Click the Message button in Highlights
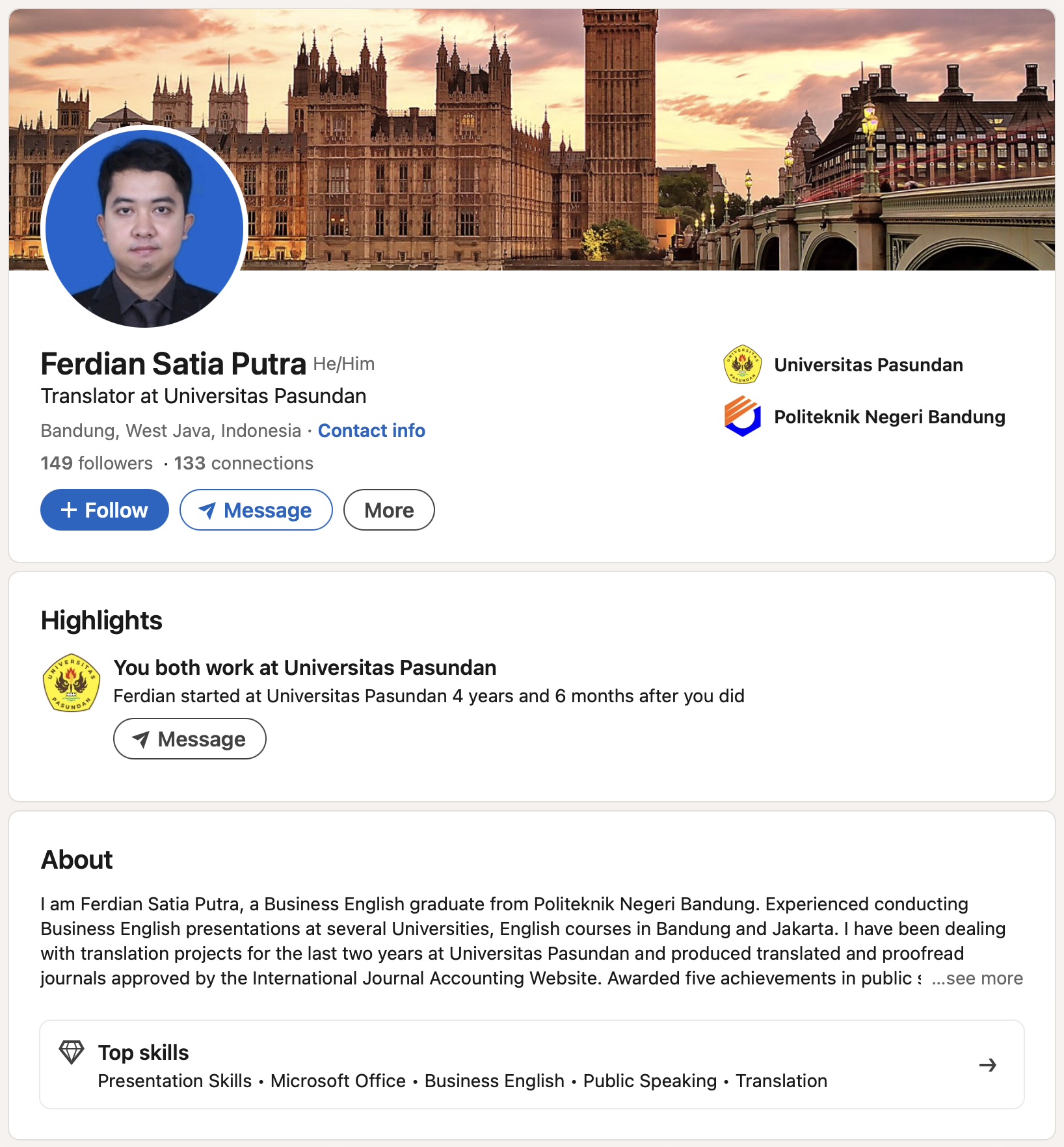This screenshot has height=1147, width=1064. 190,739
